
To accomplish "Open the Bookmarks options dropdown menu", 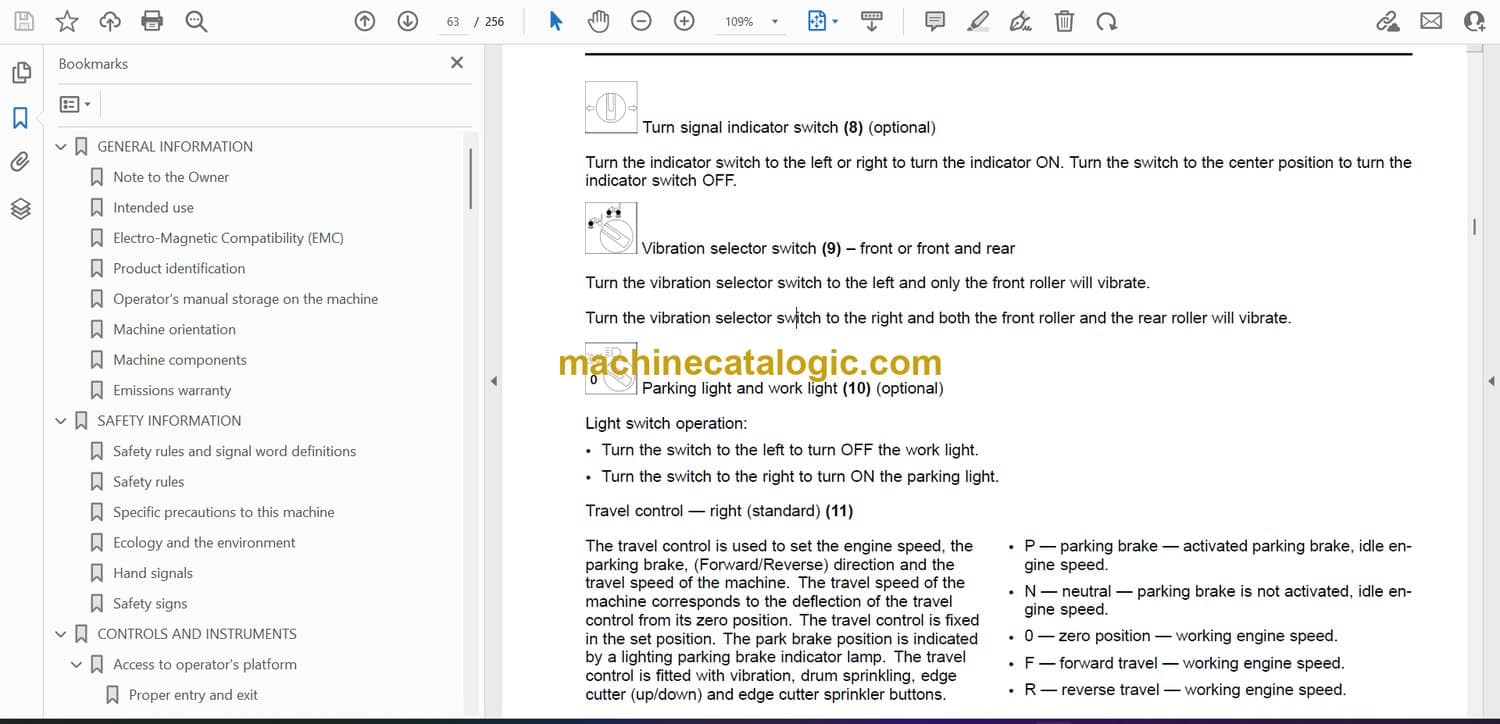I will 75,104.
